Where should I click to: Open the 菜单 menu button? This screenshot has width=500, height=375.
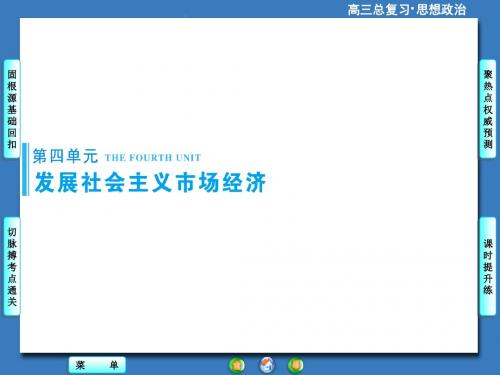click(x=97, y=365)
